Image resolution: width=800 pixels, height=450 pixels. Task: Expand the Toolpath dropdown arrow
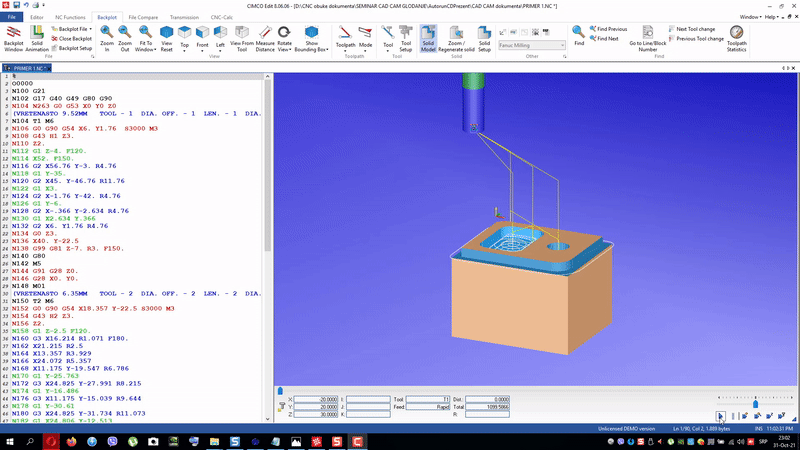click(345, 51)
